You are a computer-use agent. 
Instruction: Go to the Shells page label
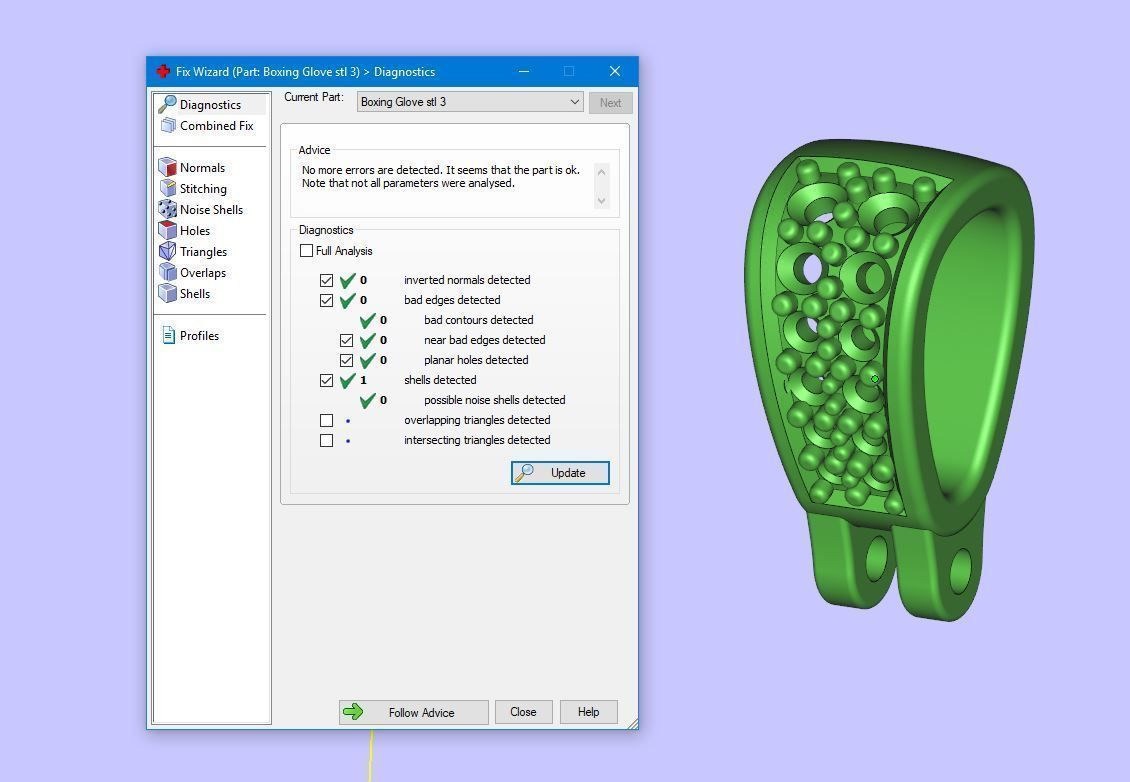[x=195, y=293]
